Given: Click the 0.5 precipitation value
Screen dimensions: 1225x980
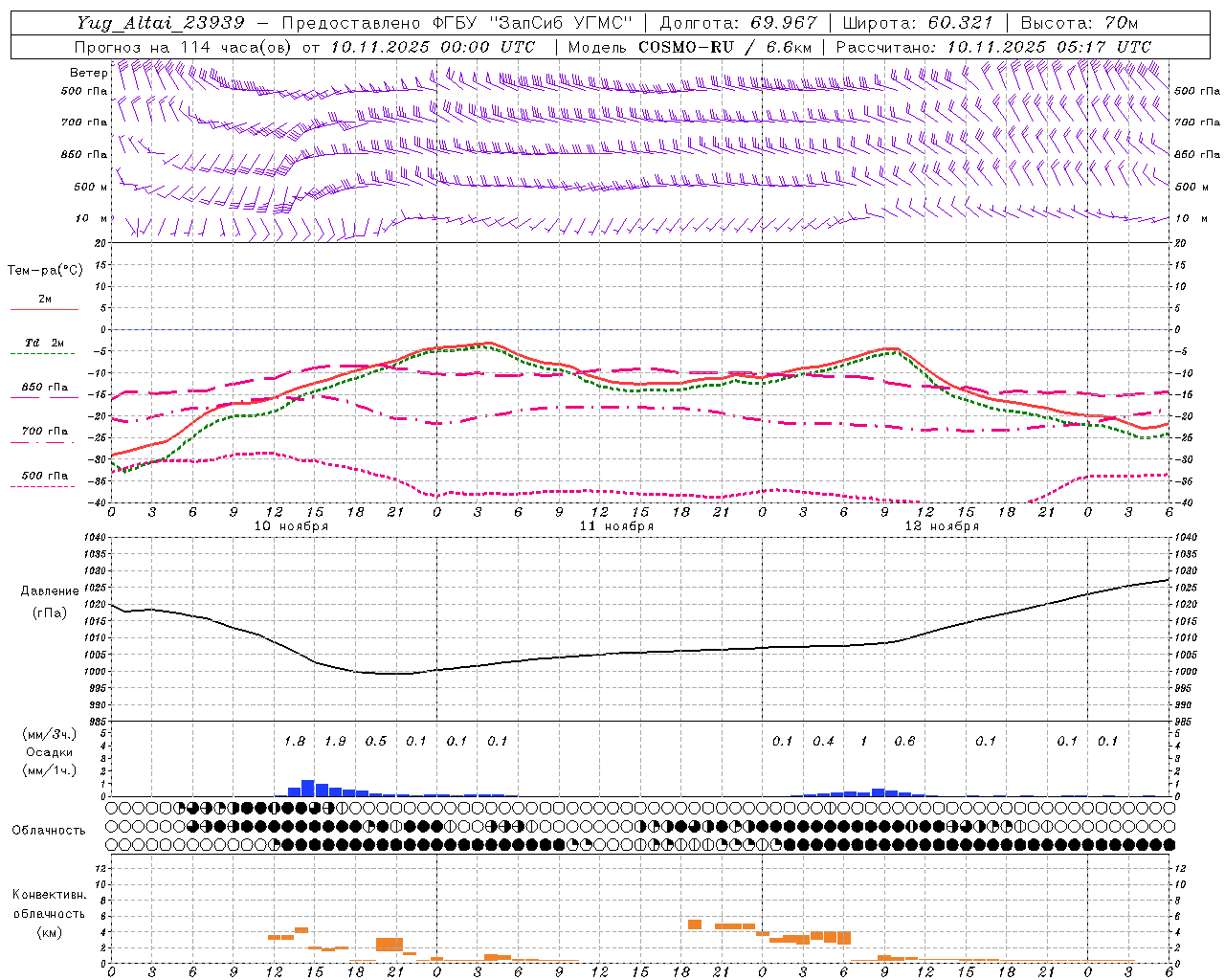Looking at the screenshot, I should coord(376,742).
